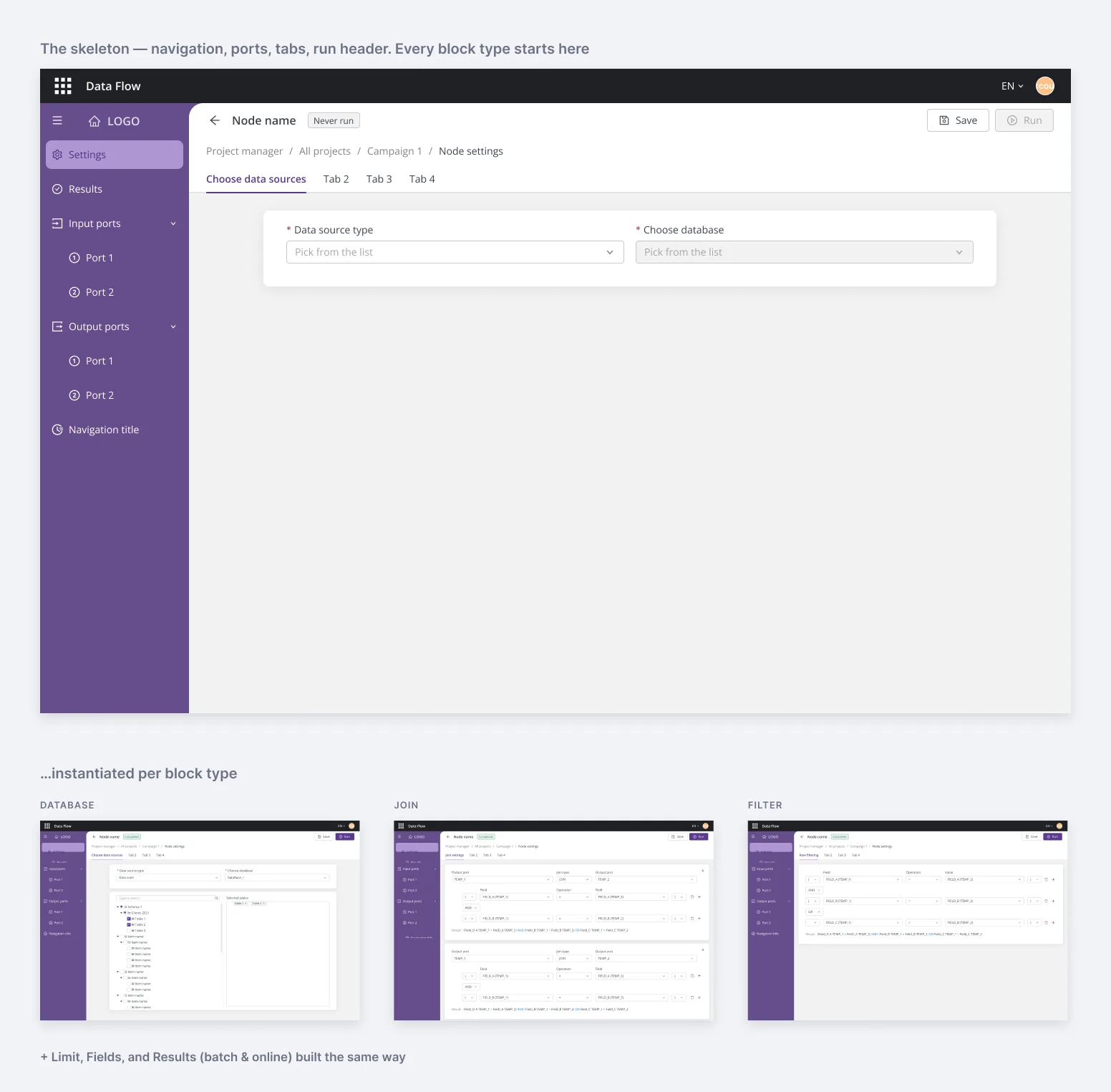Click the Run button
The width and height of the screenshot is (1111, 1092).
(x=1024, y=120)
